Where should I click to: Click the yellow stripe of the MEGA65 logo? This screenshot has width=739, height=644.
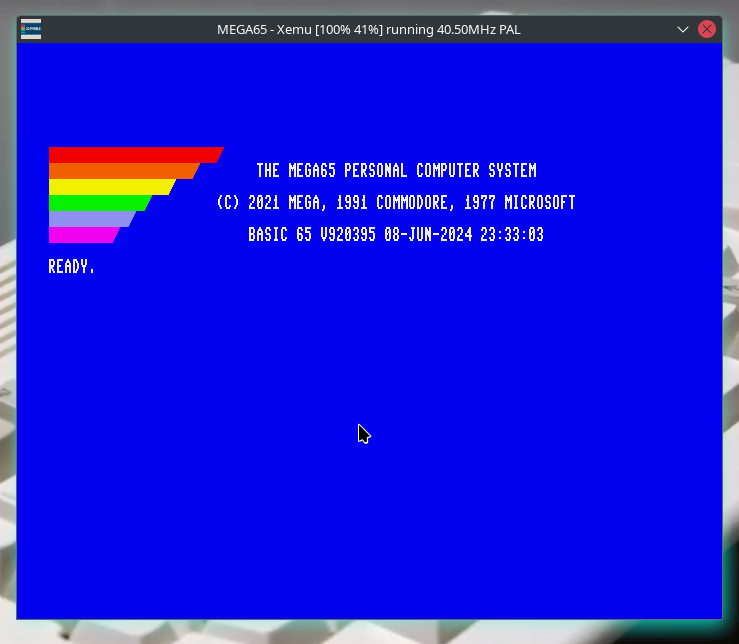(109, 187)
